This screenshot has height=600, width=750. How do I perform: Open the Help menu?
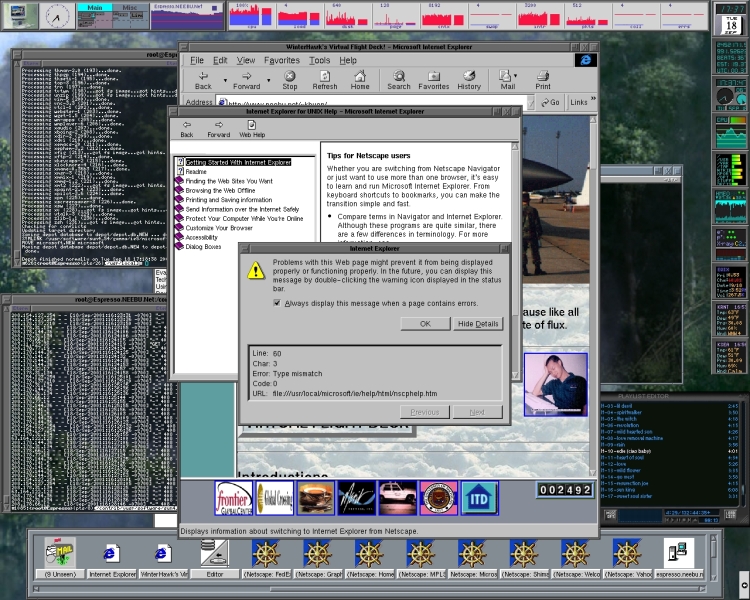348,60
